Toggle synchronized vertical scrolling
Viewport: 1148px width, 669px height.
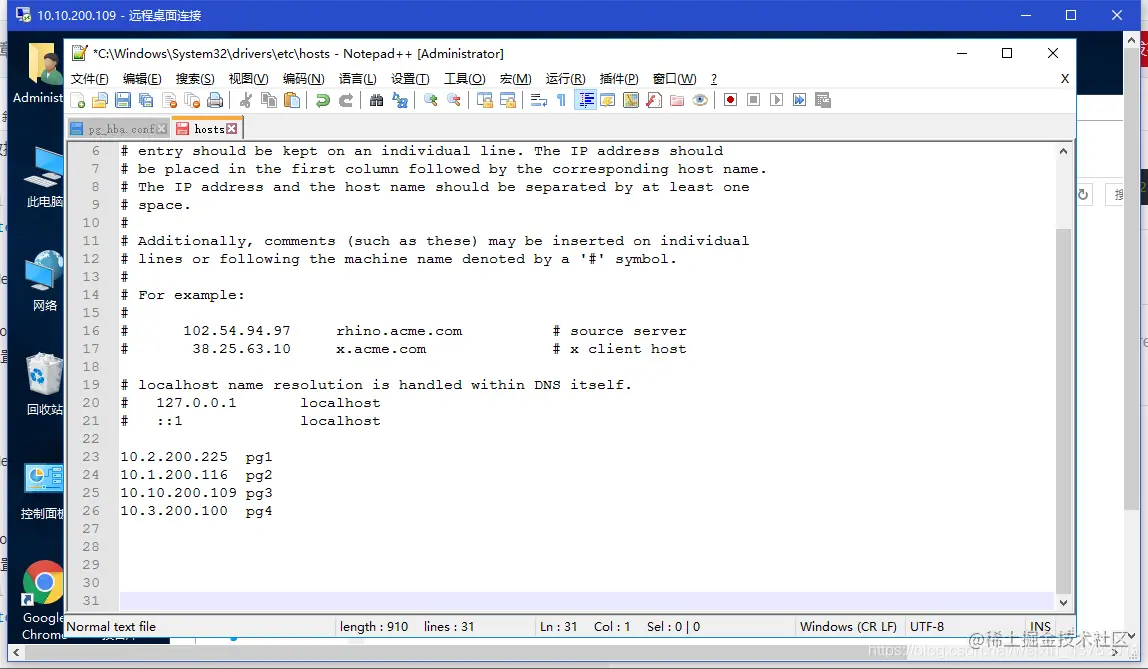pos(485,100)
